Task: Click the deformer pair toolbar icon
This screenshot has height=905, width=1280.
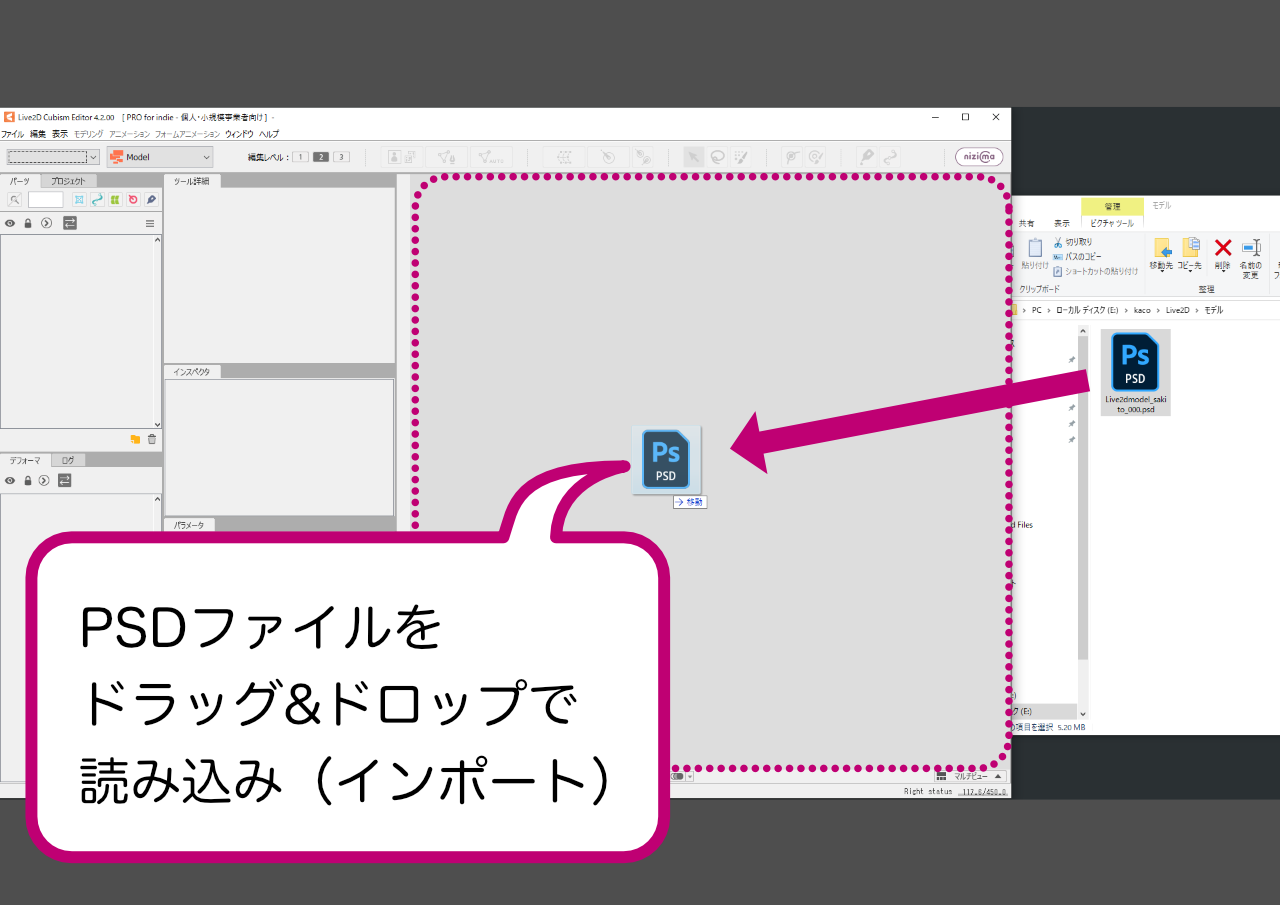Action: (x=644, y=157)
